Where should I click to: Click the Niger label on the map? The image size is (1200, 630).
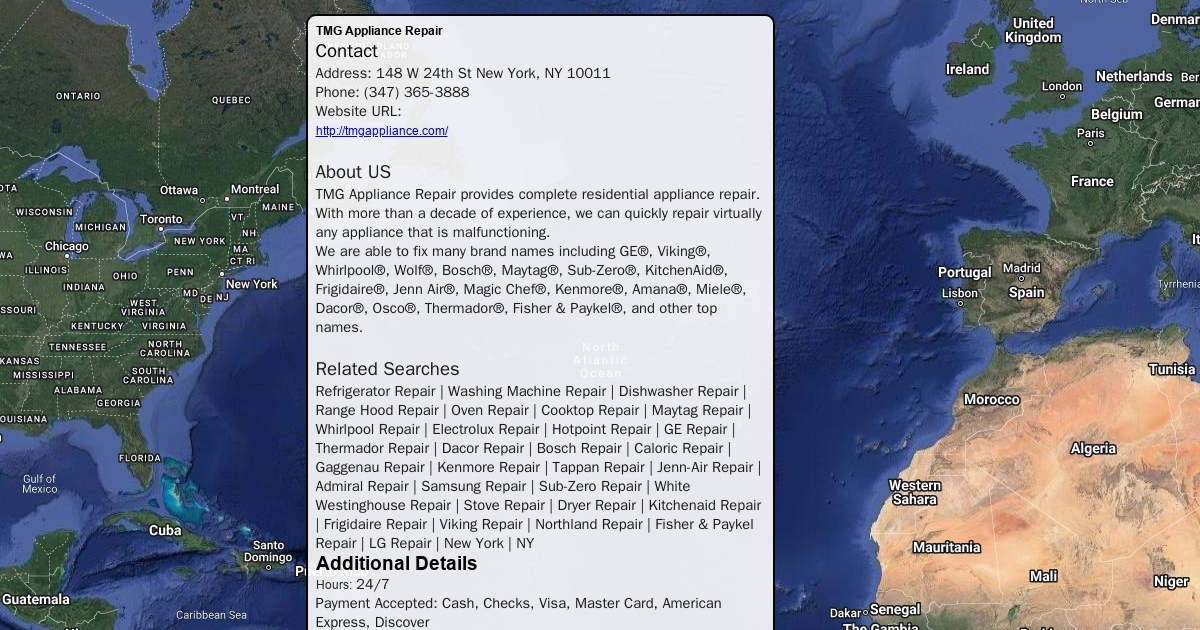pyautogui.click(x=1171, y=581)
